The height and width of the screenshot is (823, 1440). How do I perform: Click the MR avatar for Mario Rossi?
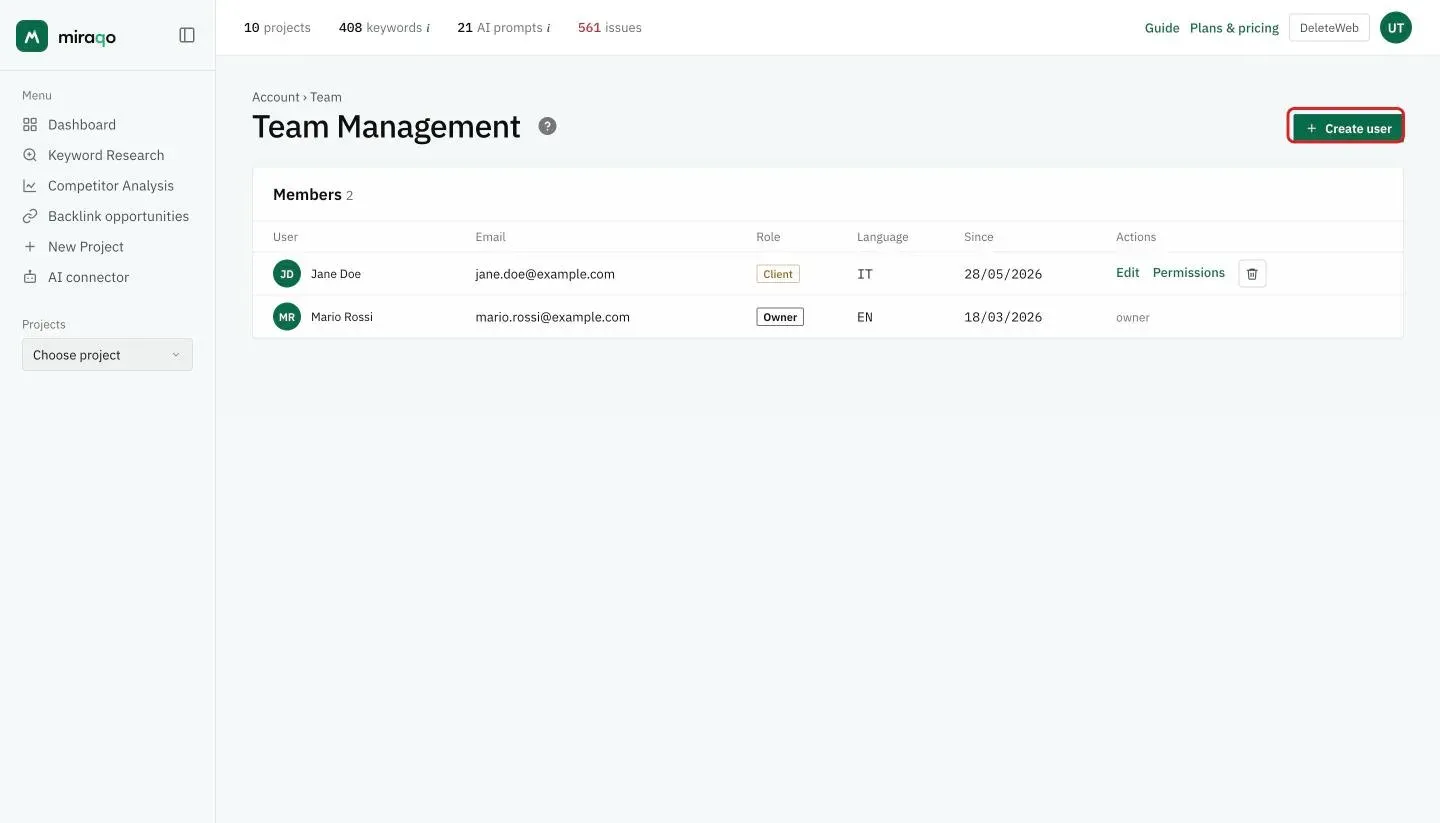click(287, 317)
